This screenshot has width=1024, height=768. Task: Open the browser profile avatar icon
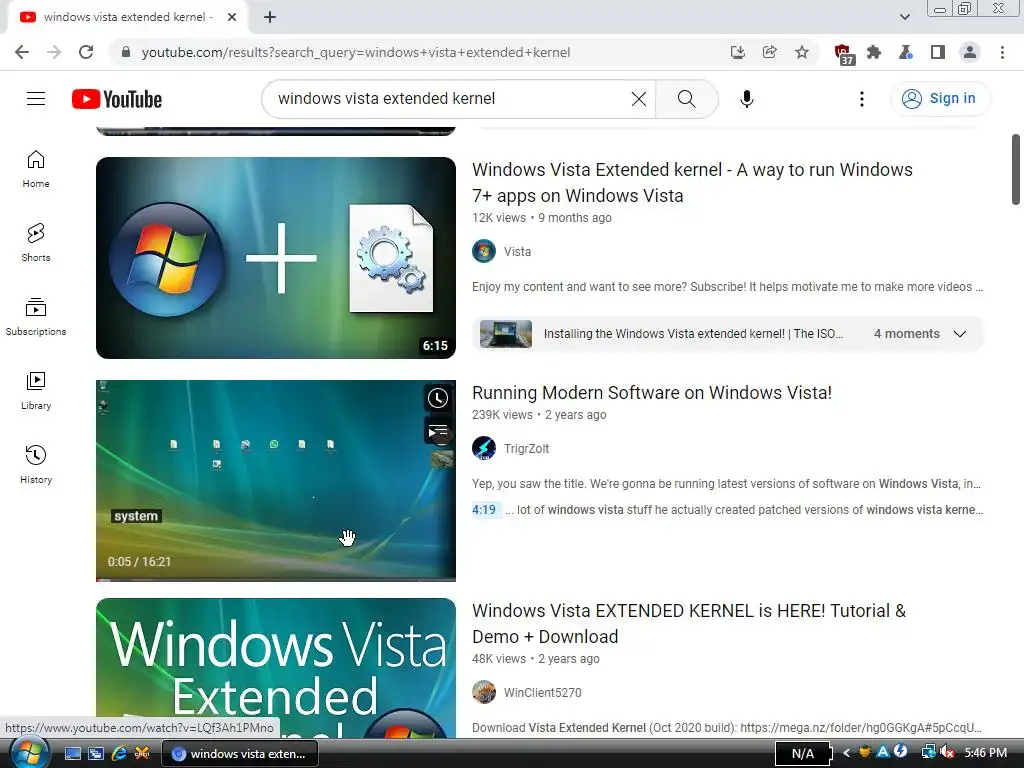tap(970, 52)
